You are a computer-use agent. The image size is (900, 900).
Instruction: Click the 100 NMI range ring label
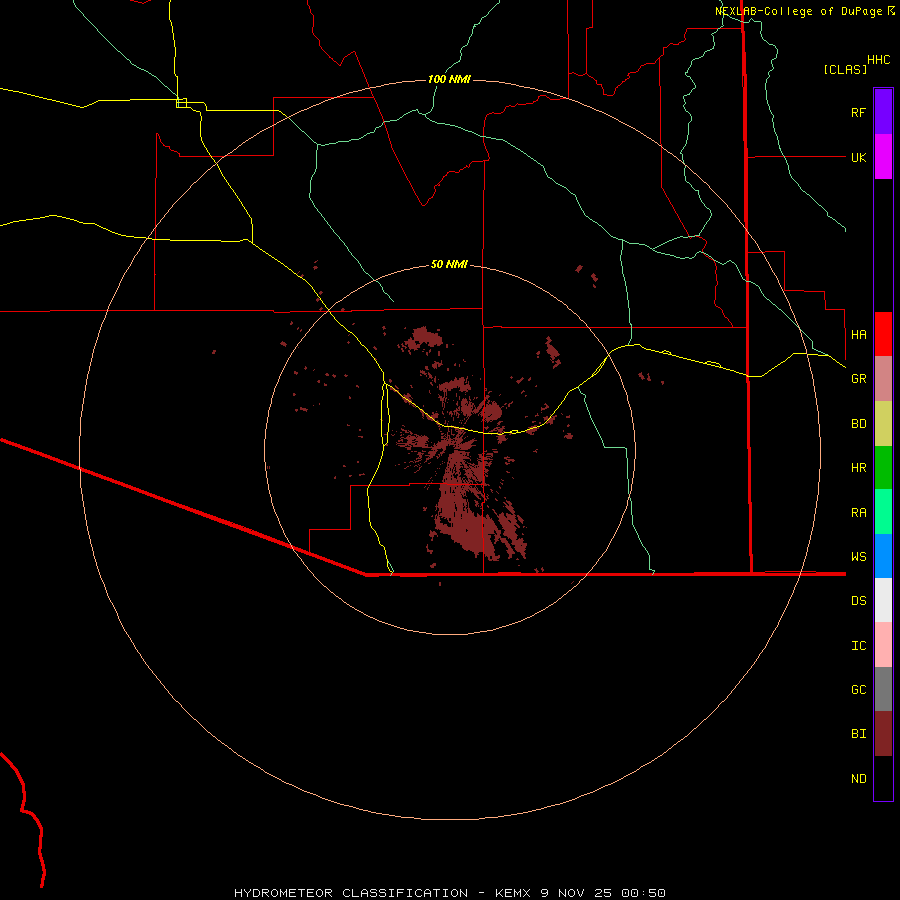449,79
